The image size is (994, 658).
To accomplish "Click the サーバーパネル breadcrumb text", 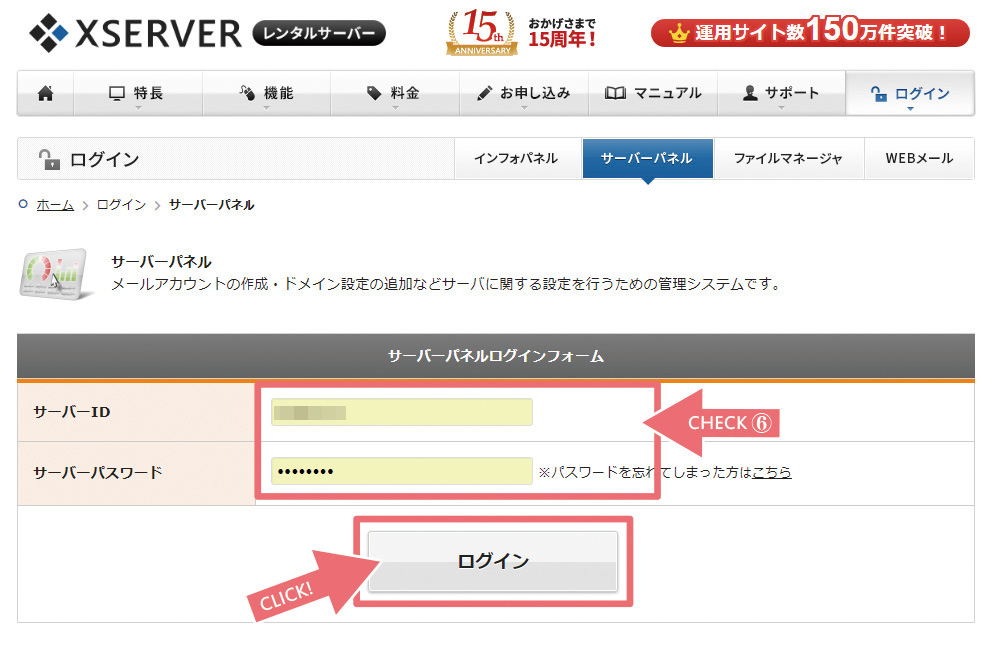I will click(212, 205).
